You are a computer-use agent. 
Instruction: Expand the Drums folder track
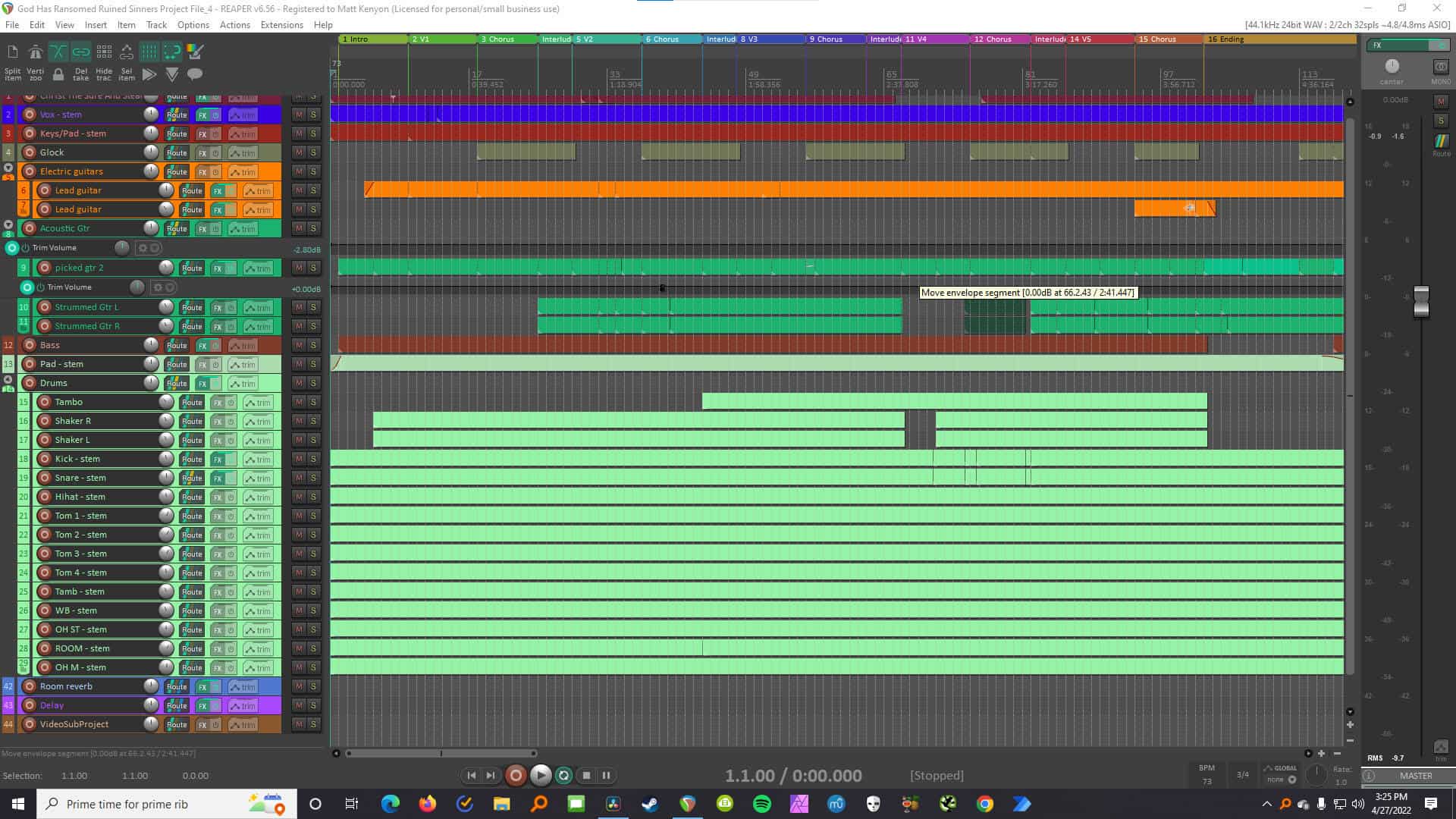click(x=9, y=384)
